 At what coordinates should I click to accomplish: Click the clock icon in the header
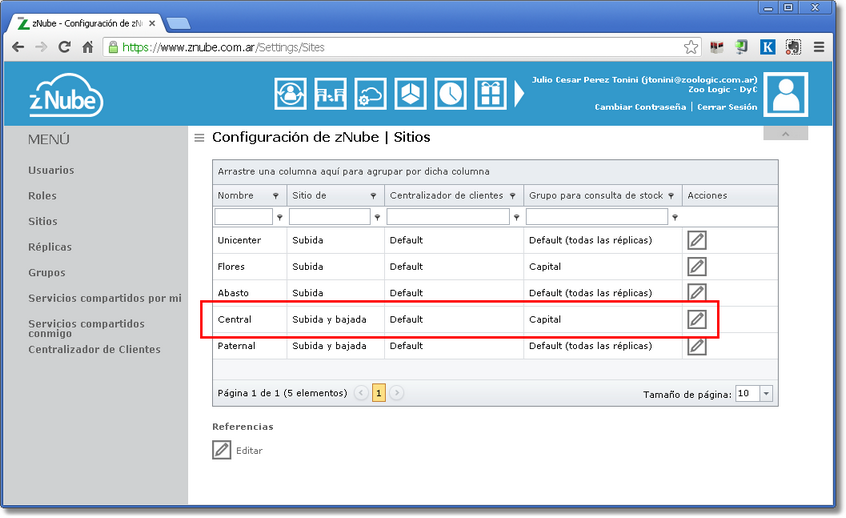[x=451, y=94]
